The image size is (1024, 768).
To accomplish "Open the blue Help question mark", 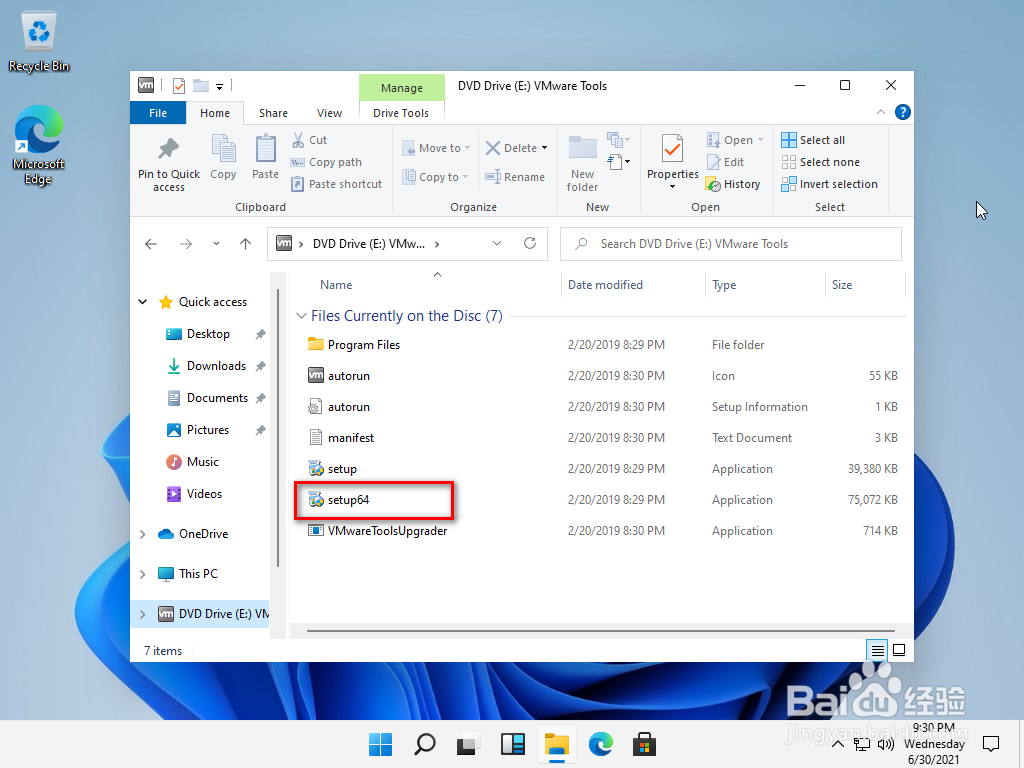I will [903, 112].
